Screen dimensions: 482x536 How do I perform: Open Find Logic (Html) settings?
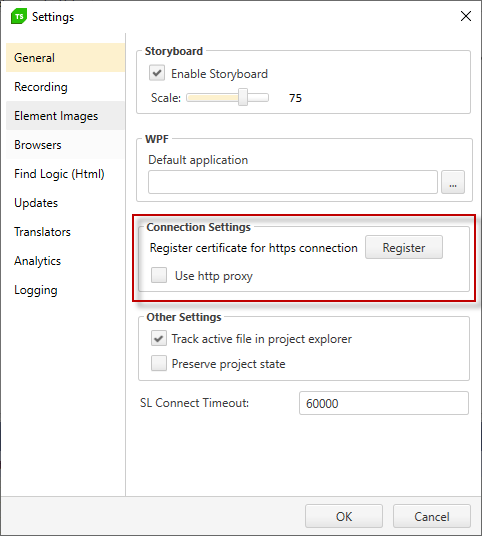(x=65, y=174)
